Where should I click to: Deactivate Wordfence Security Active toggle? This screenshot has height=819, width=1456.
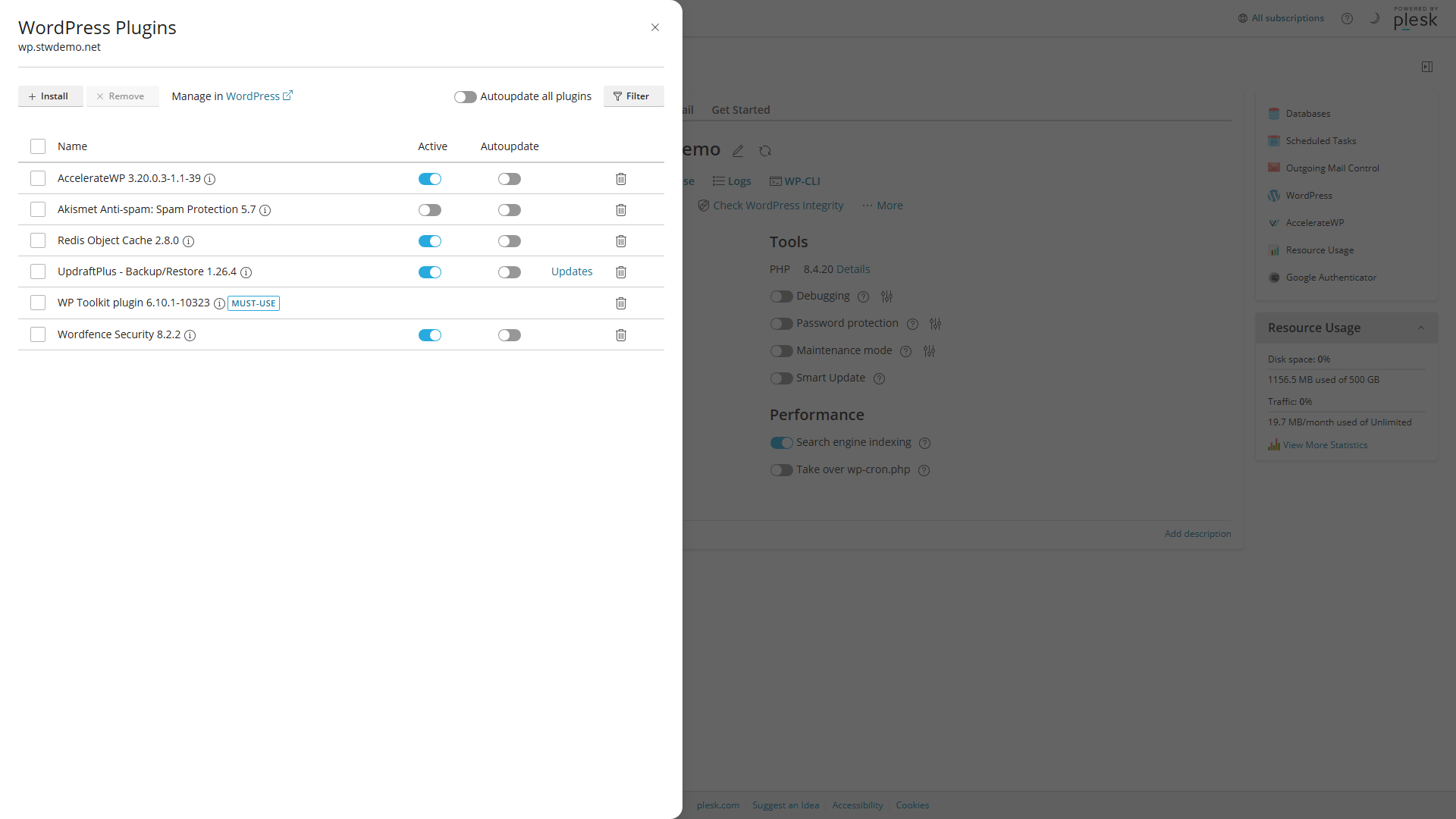click(430, 335)
